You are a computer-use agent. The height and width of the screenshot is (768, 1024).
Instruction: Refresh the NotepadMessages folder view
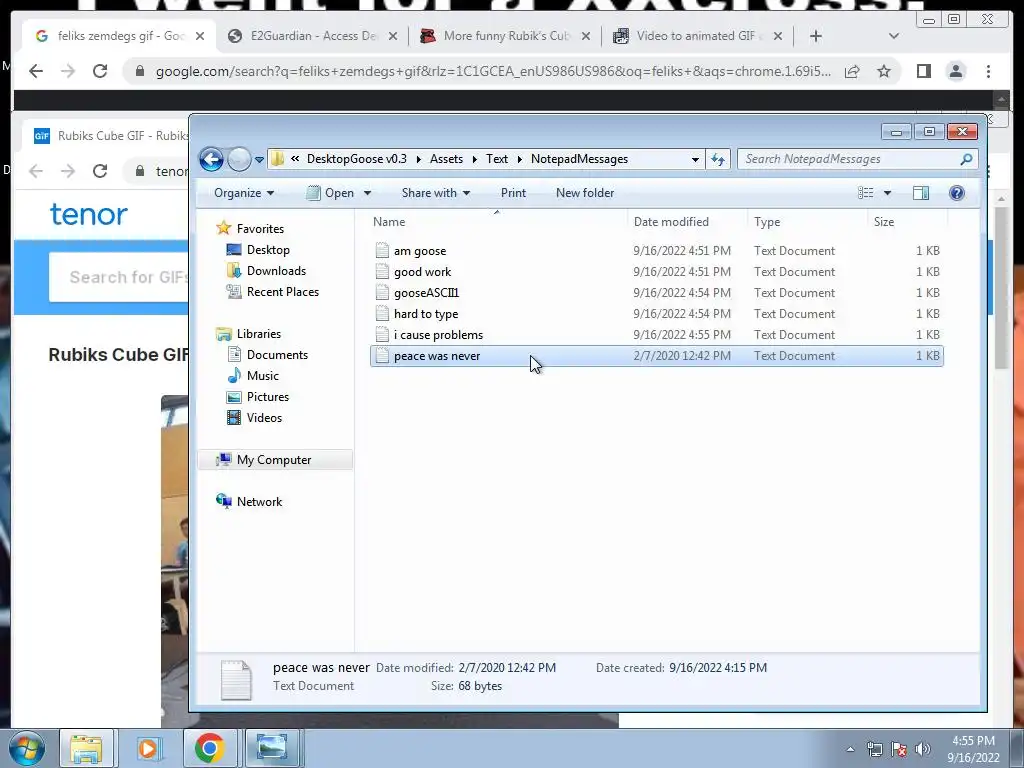718,159
